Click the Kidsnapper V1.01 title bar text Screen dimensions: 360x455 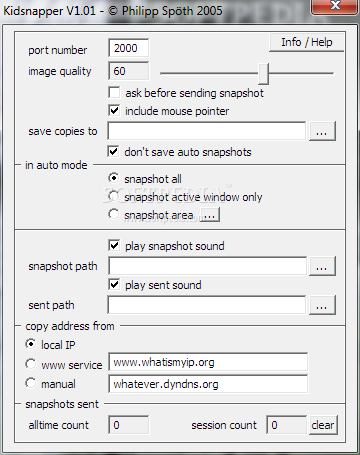(113, 11)
